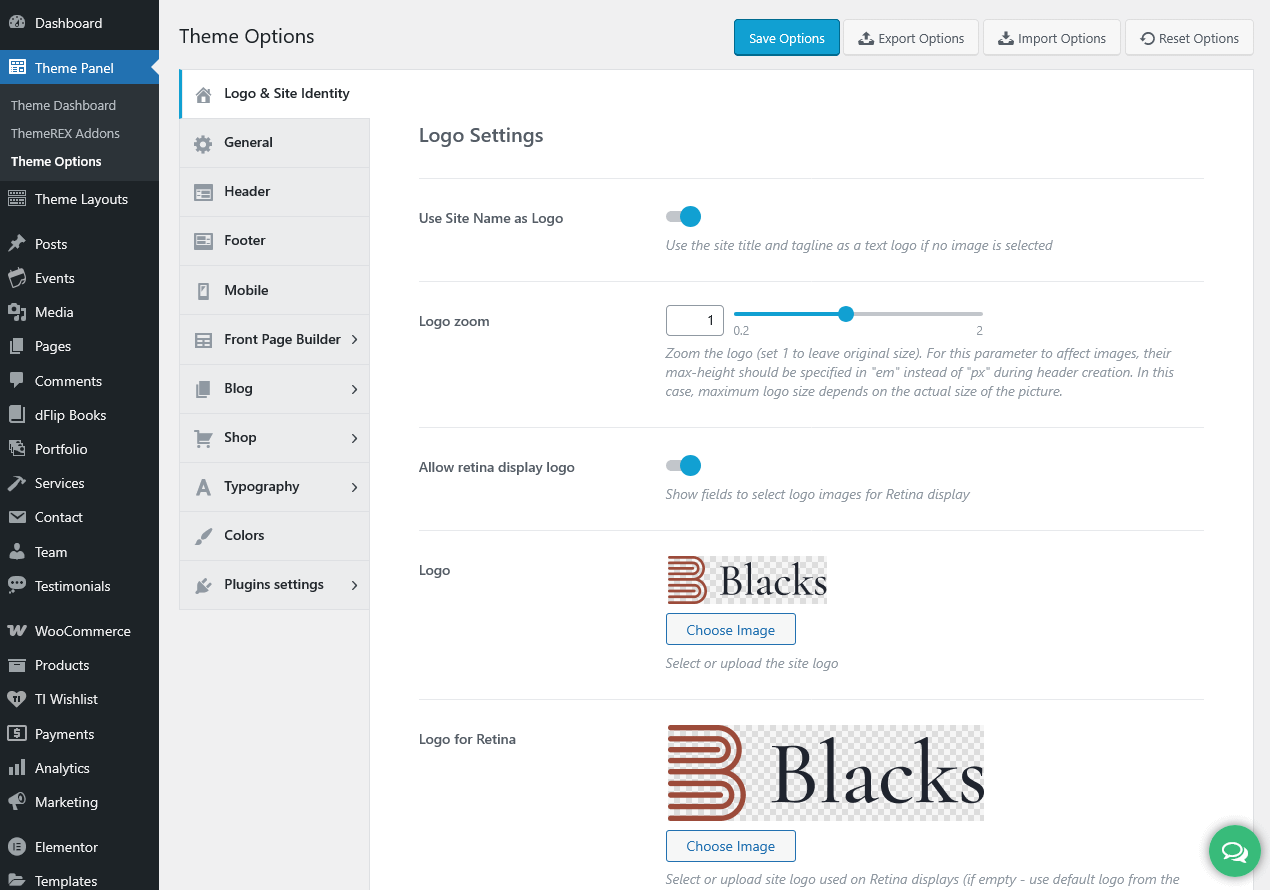Click the large retina Blacks logo preview
Screen dimensions: 1270x890
pyautogui.click(x=825, y=773)
